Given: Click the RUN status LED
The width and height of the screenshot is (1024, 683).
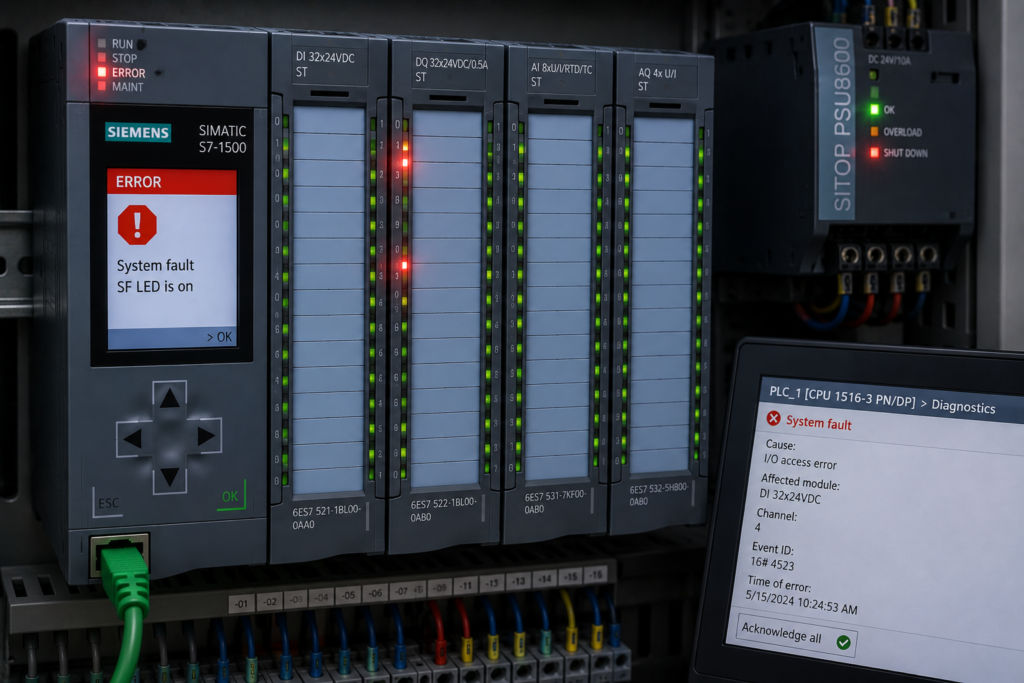Looking at the screenshot, I should pos(102,43).
